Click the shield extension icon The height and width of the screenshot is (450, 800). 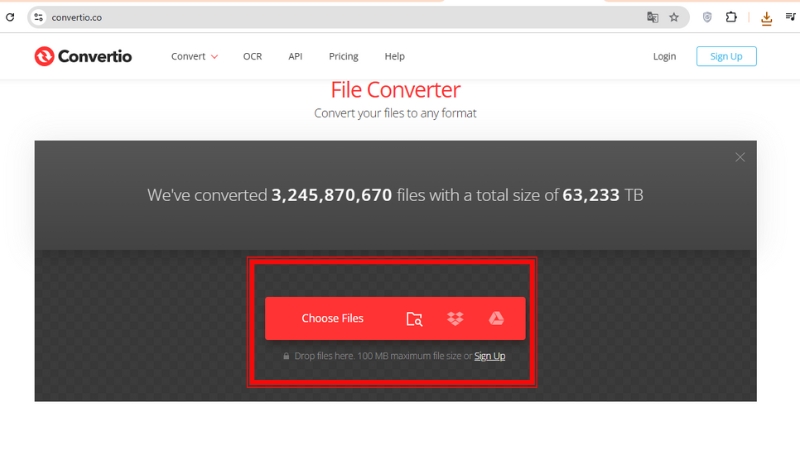707,17
